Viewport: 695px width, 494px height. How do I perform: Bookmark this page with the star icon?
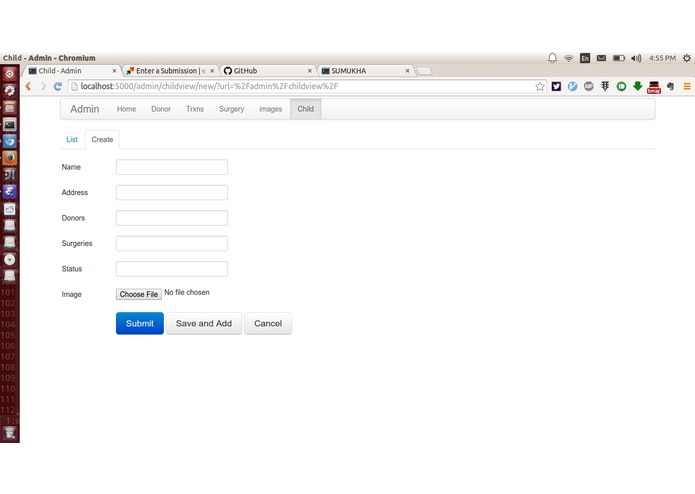(539, 86)
